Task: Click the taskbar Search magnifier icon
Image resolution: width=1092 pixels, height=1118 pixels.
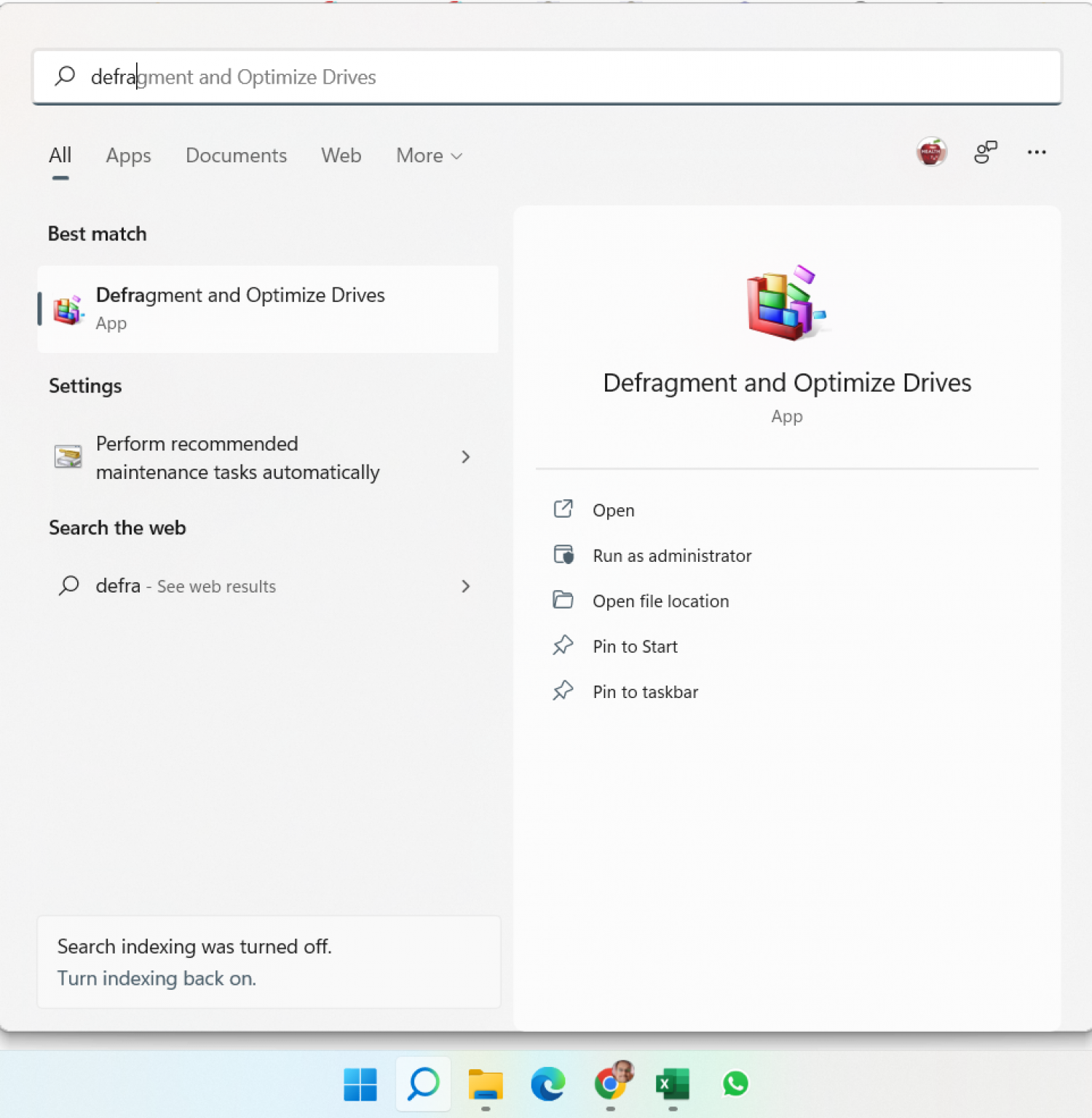Action: [x=423, y=1085]
